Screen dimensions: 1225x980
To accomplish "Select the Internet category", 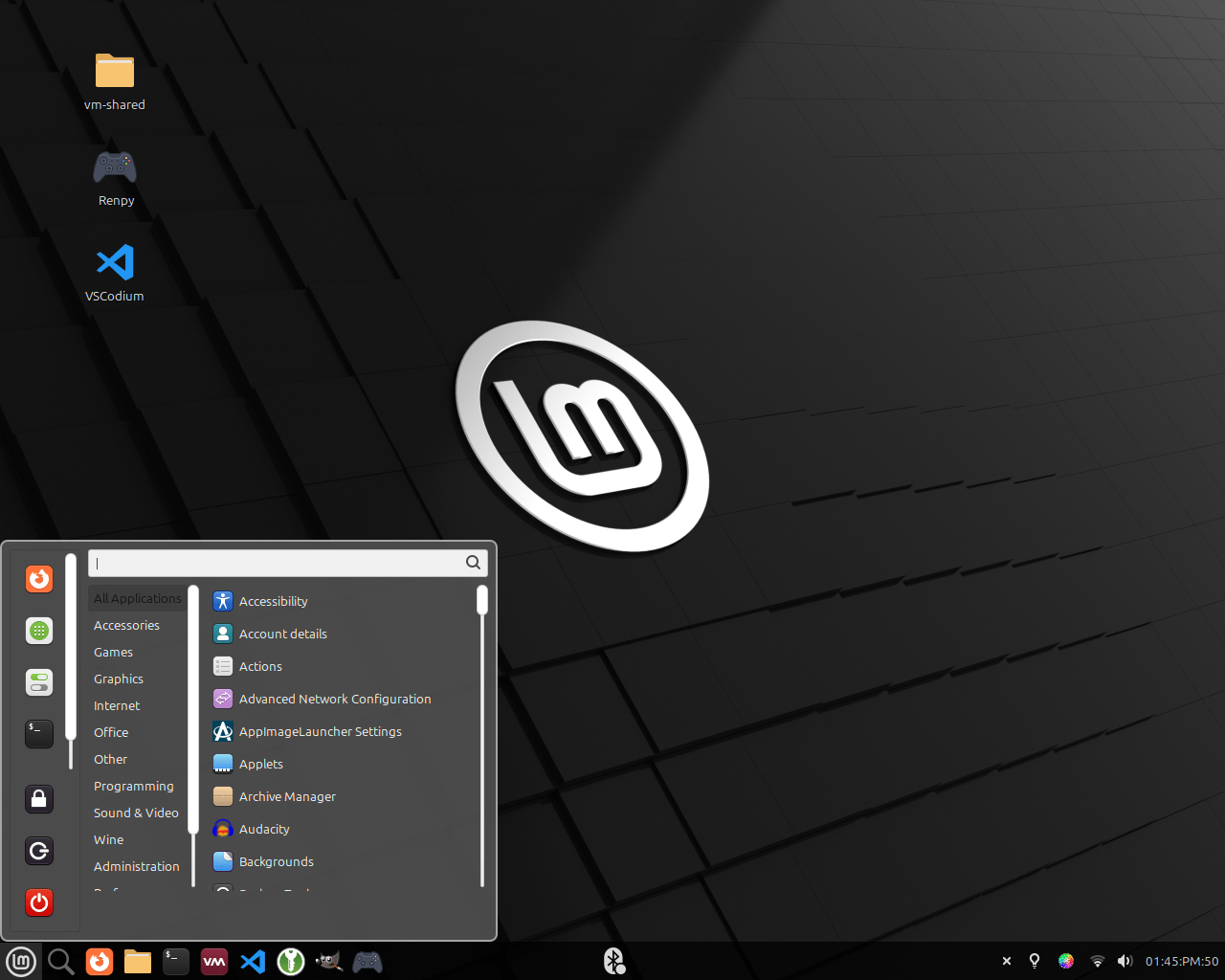I will 138,705.
